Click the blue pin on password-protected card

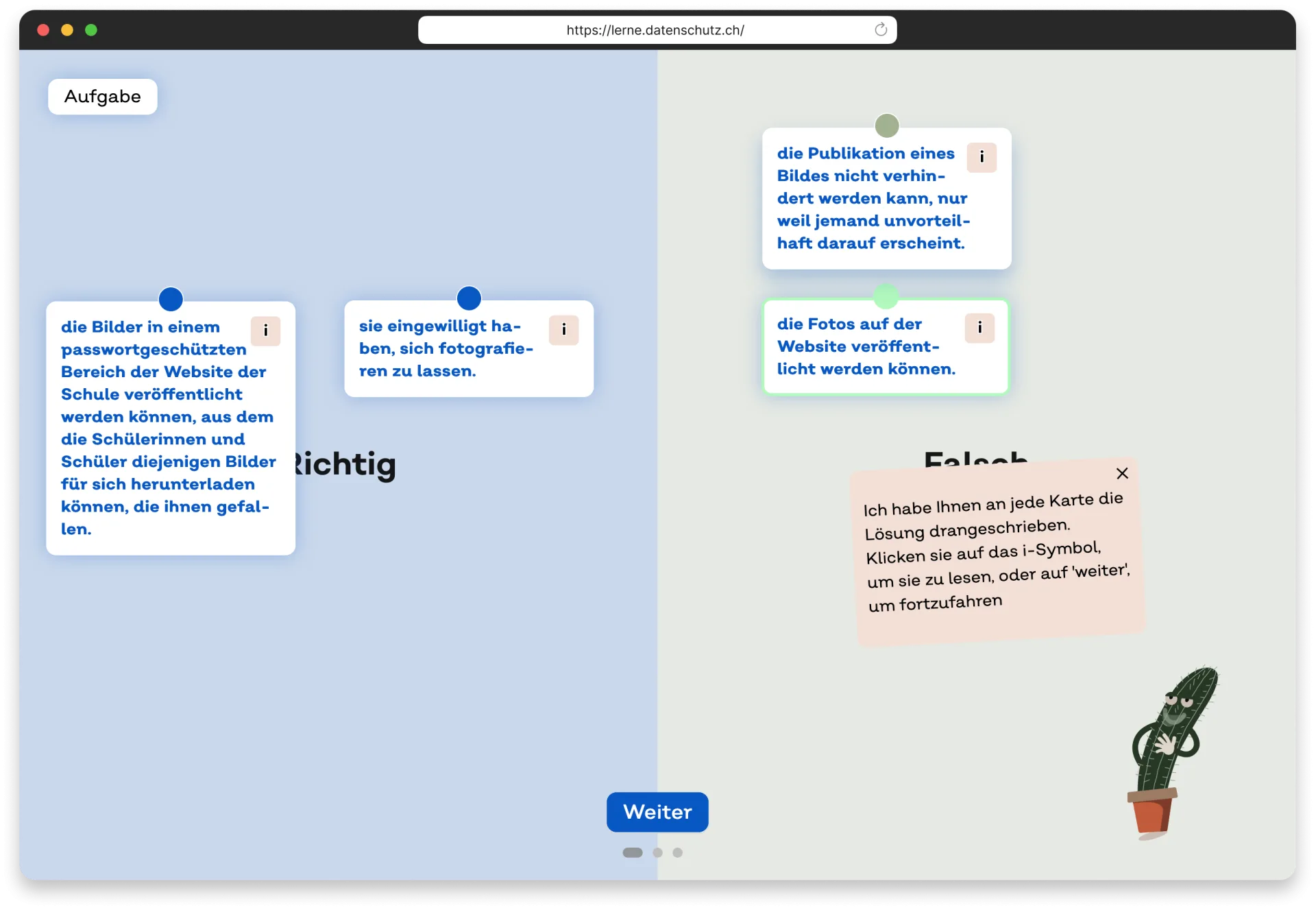(171, 299)
